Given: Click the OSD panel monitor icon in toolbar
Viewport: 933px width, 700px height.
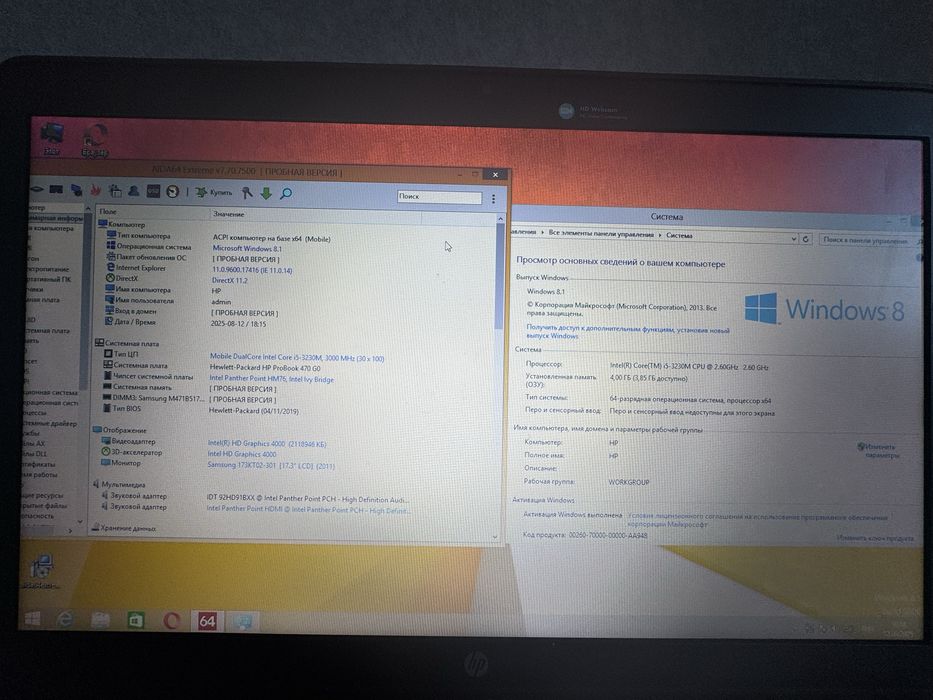Looking at the screenshot, I should tap(154, 191).
